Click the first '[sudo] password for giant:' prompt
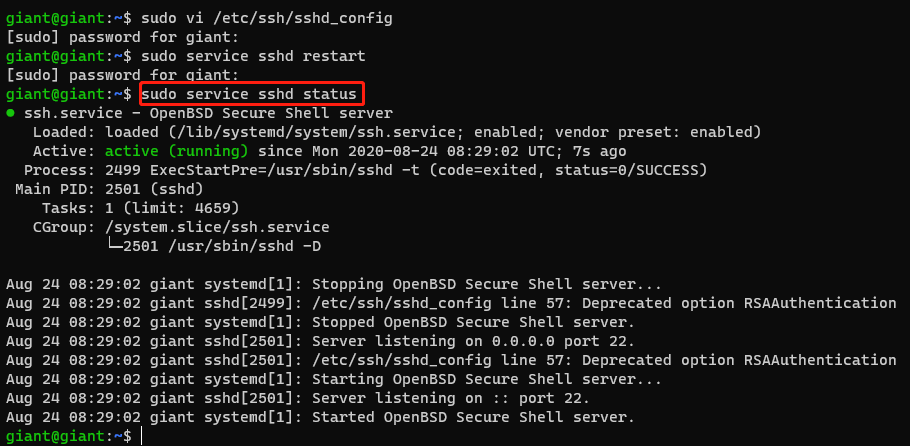The height and width of the screenshot is (446, 910). point(122,38)
